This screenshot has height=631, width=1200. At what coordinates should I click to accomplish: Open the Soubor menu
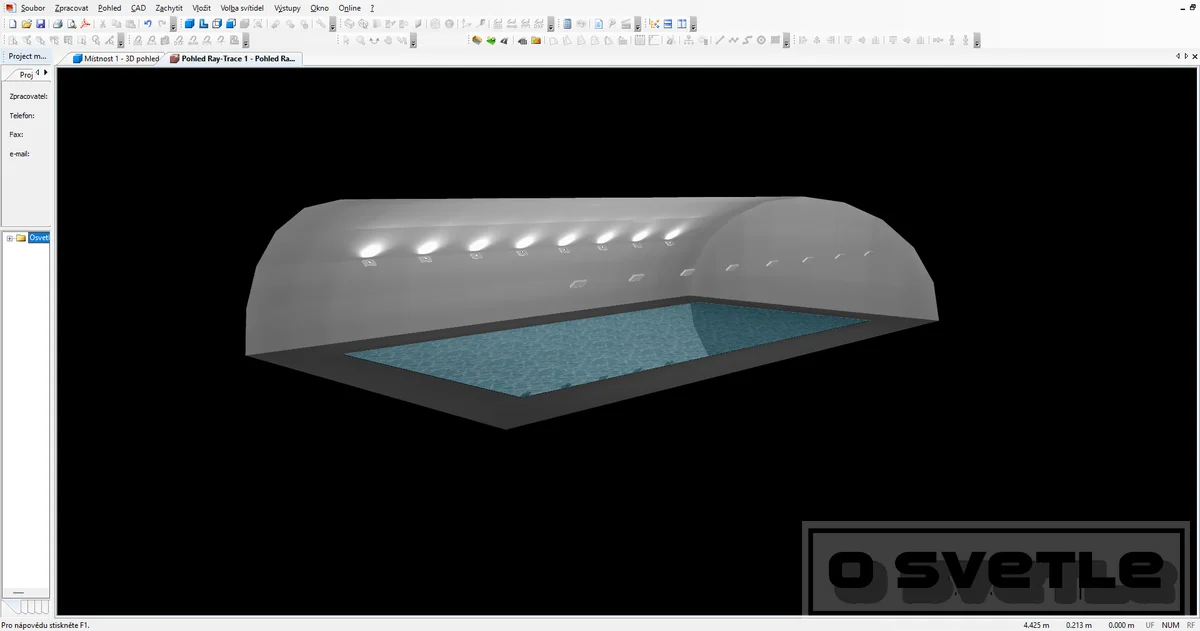33,8
